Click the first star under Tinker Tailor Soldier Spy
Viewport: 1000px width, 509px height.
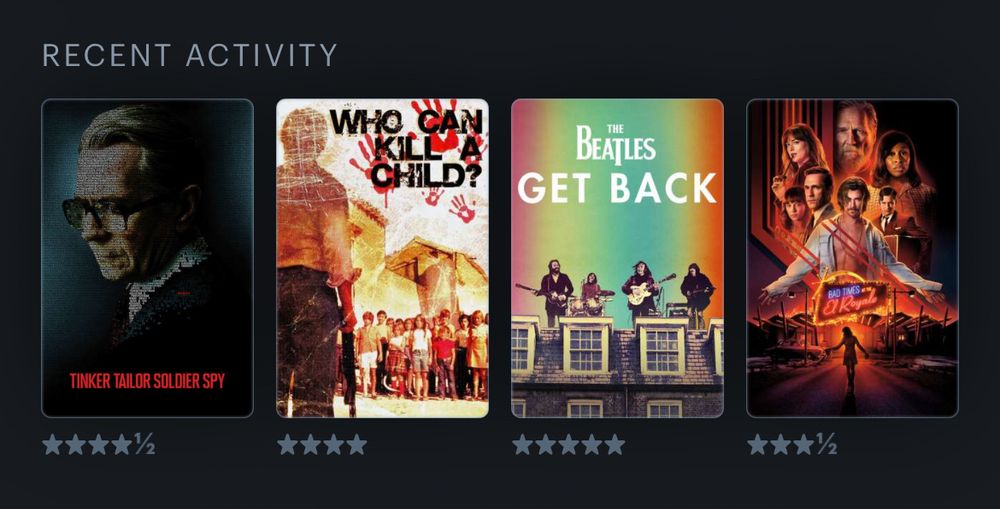pyautogui.click(x=52, y=445)
